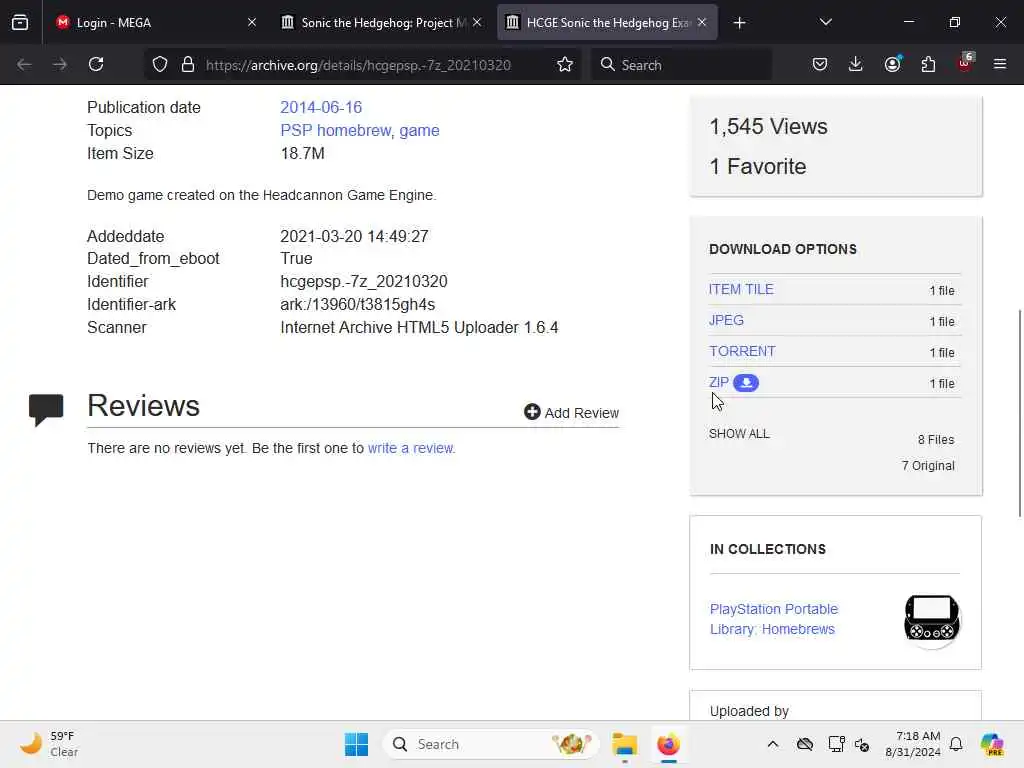Click '1 Favorite' text
This screenshot has width=1024, height=768.
pyautogui.click(x=758, y=167)
